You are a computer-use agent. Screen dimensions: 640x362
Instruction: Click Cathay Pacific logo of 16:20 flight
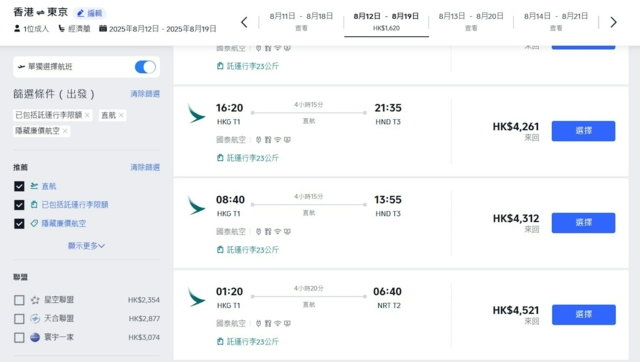point(196,113)
